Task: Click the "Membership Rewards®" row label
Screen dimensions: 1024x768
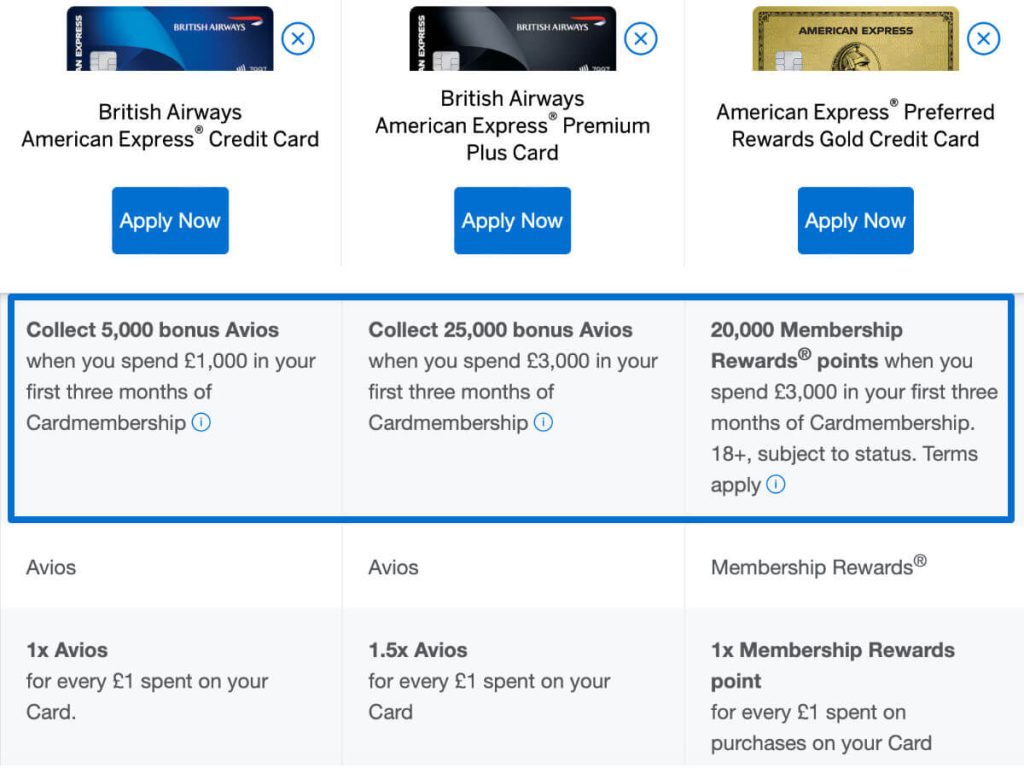Action: (x=818, y=567)
